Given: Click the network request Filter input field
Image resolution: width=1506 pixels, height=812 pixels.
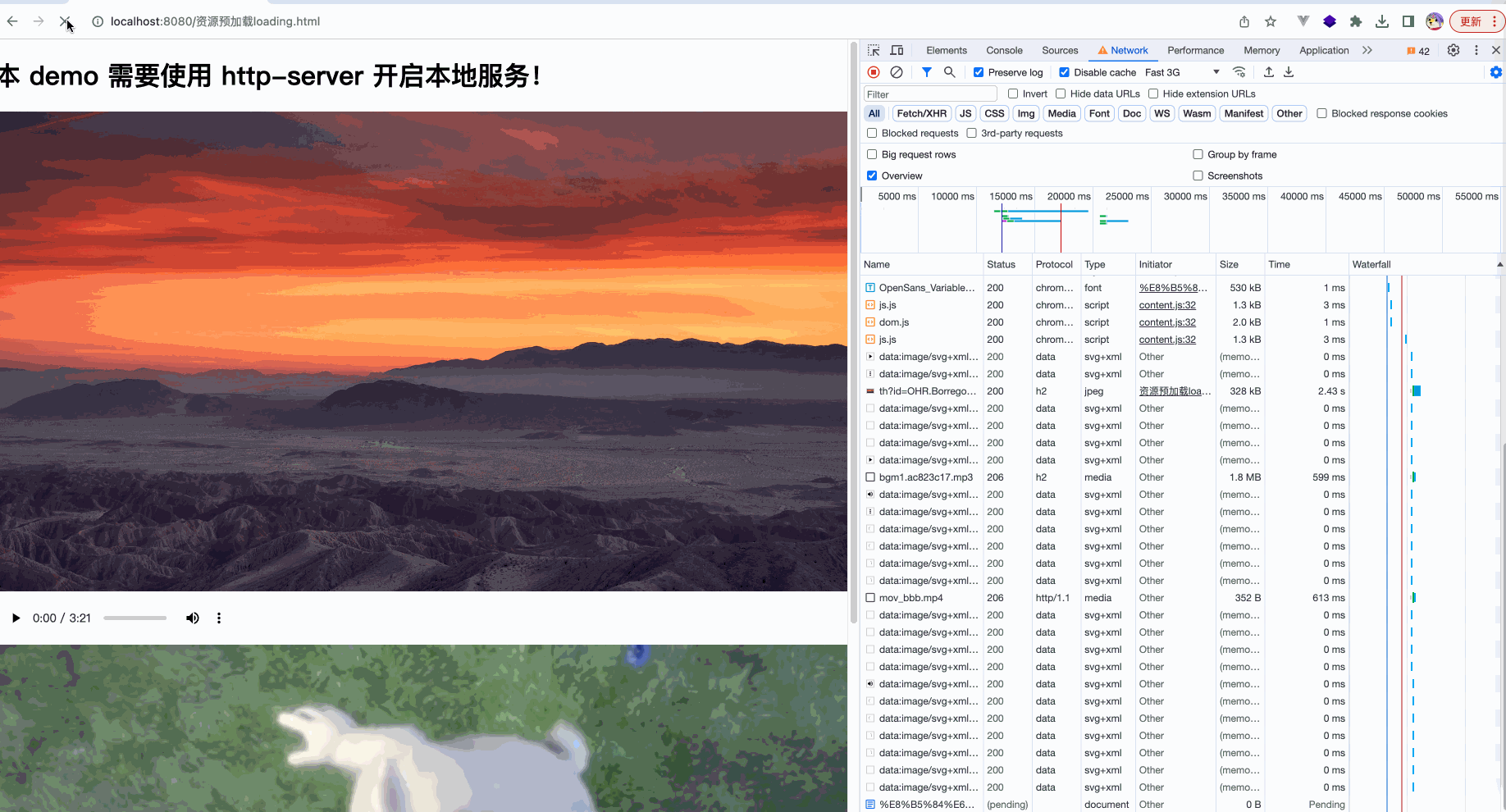Looking at the screenshot, I should click(929, 94).
